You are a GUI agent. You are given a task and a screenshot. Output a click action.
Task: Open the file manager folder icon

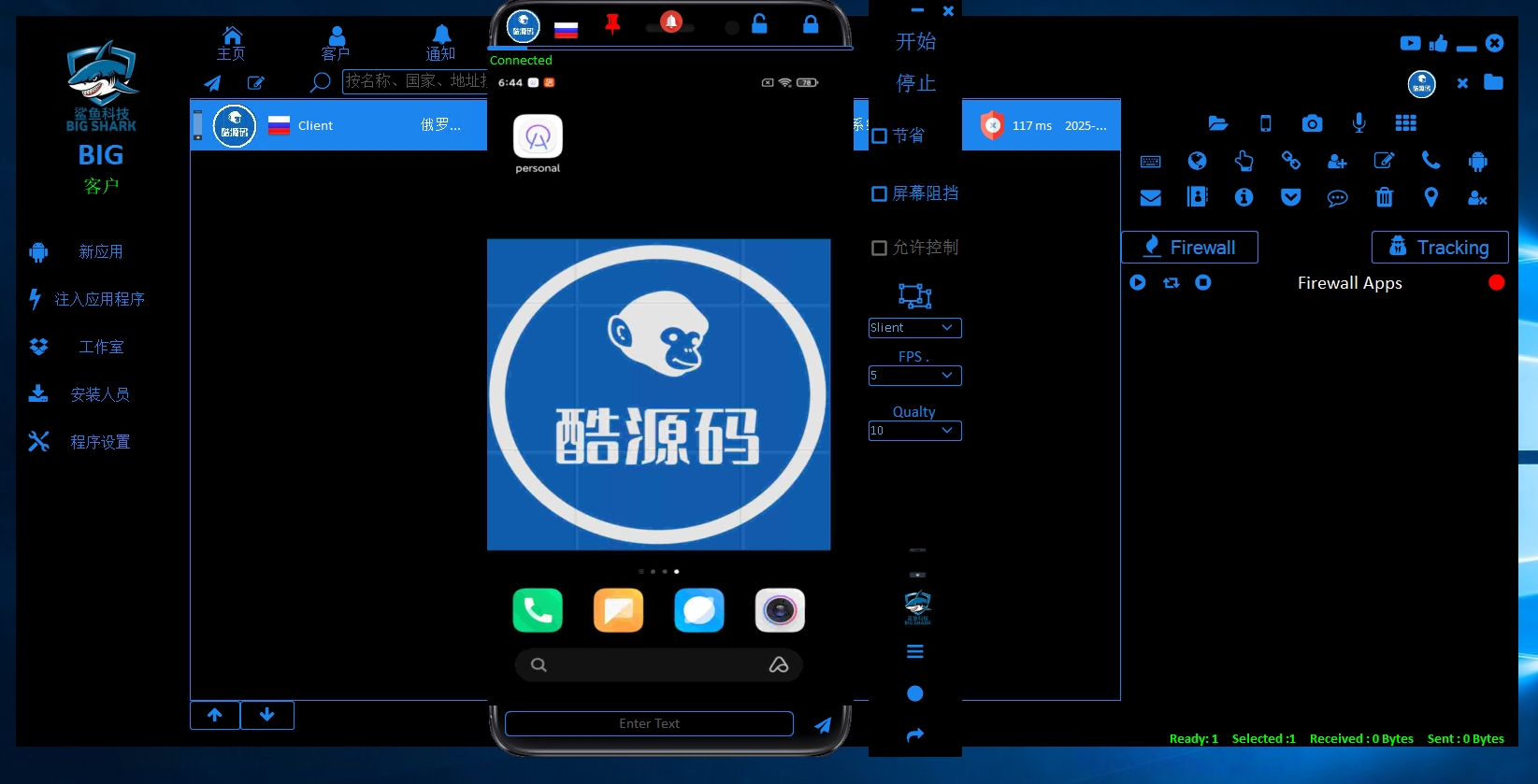click(x=1217, y=123)
